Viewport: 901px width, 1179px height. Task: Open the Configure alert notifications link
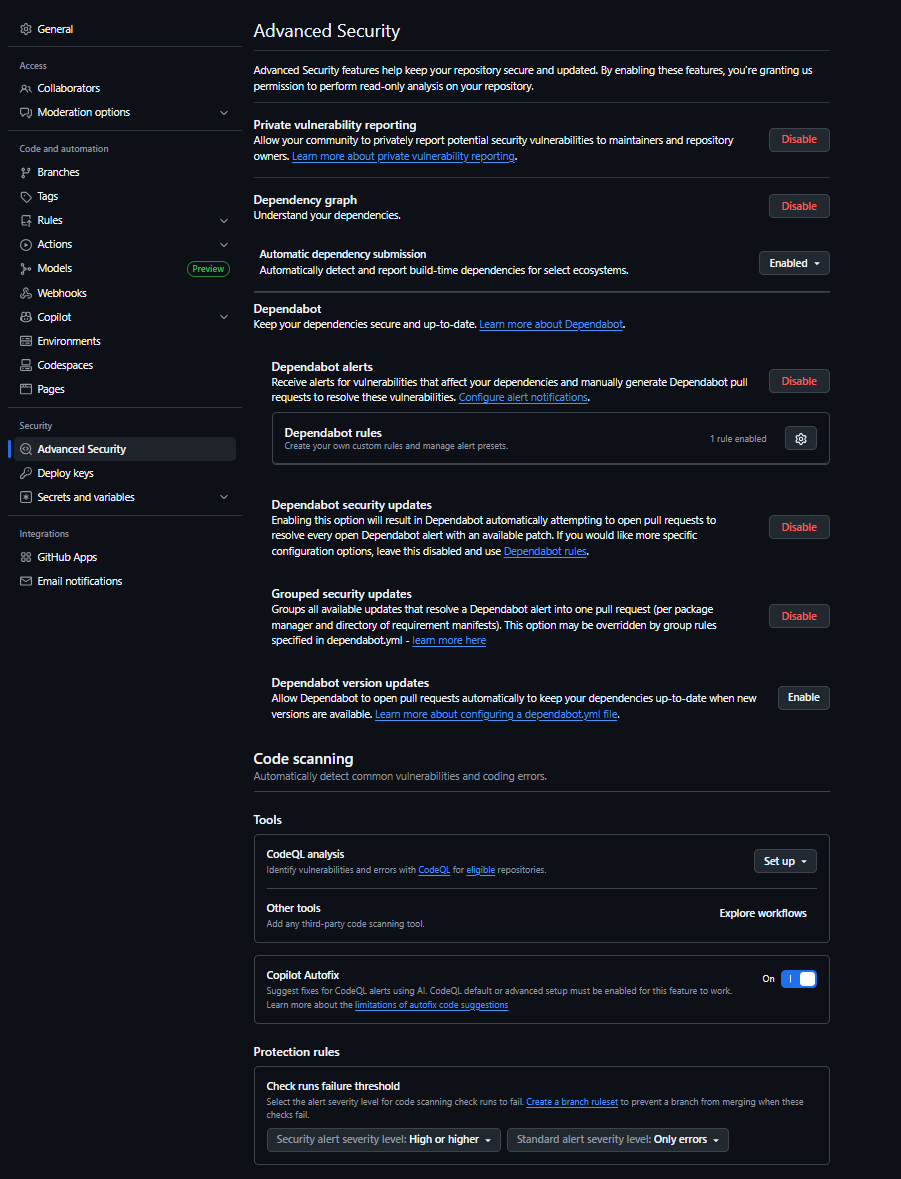click(523, 397)
